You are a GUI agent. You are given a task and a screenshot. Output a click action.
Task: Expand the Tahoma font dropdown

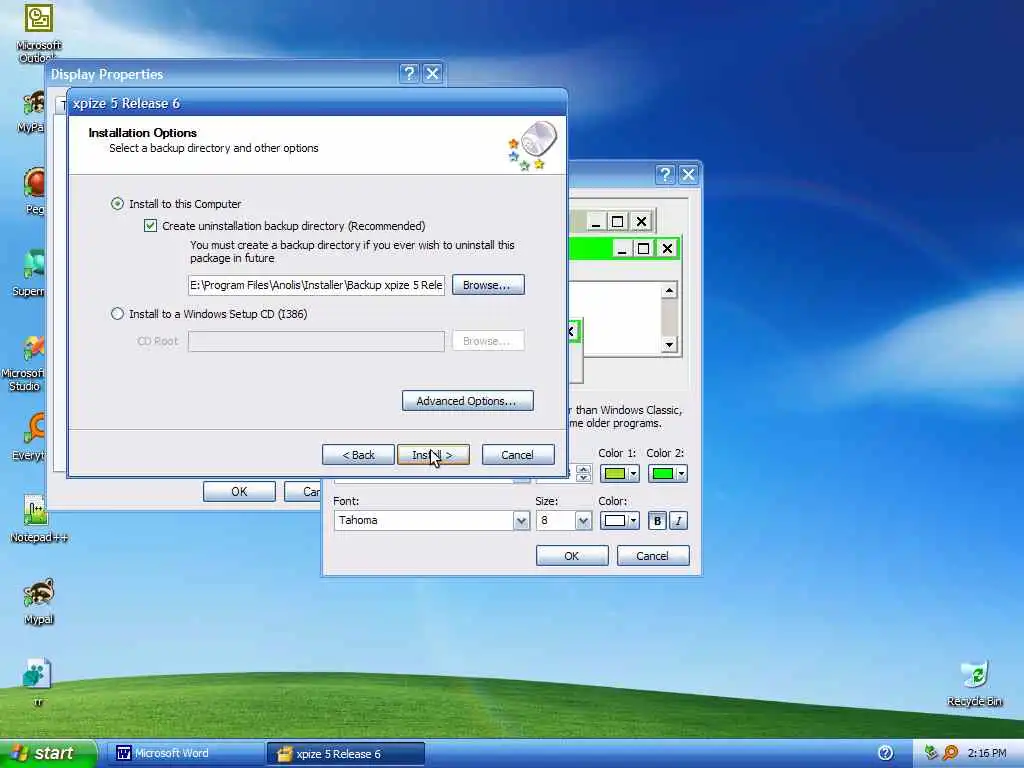(x=521, y=520)
